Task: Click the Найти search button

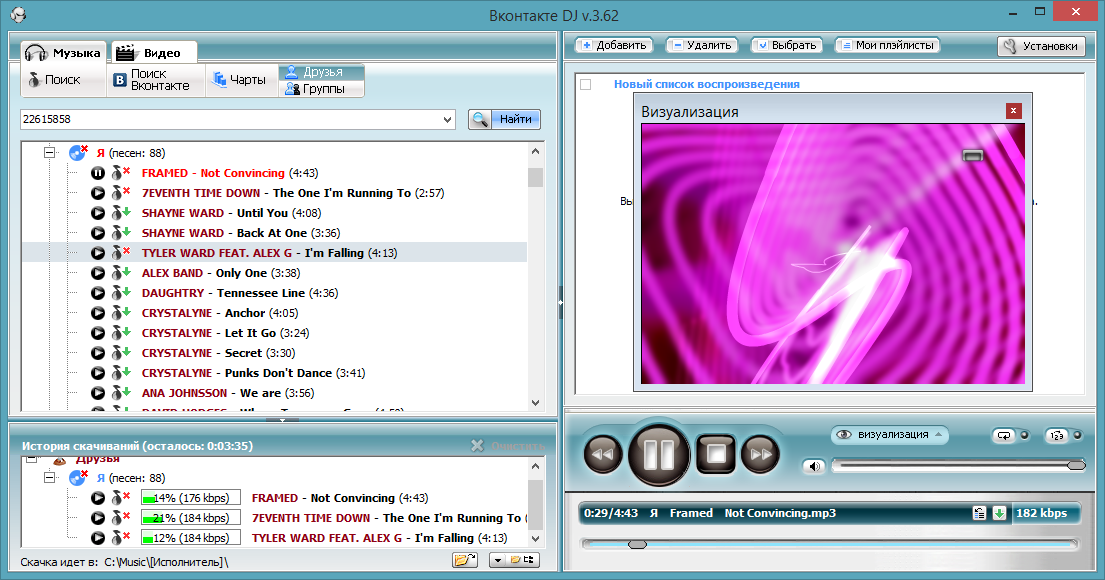Action: click(505, 119)
